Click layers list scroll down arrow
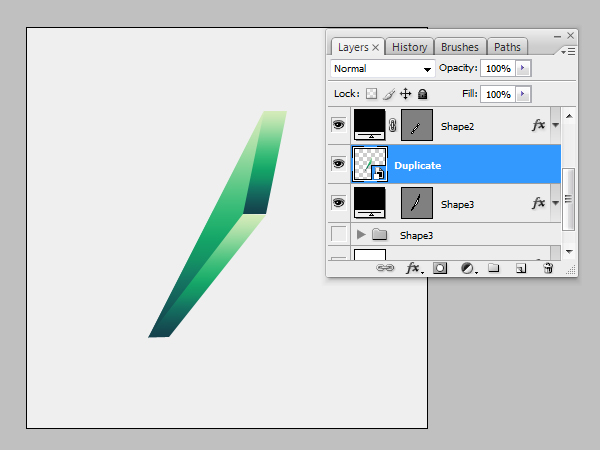 click(569, 251)
